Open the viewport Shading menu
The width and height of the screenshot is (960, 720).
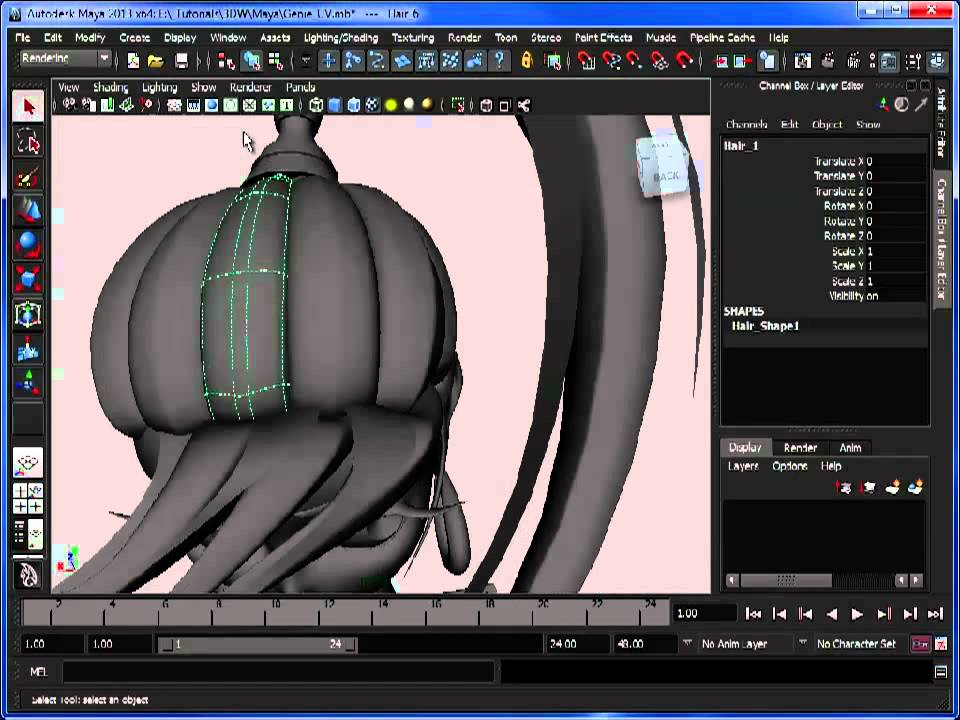[x=111, y=87]
